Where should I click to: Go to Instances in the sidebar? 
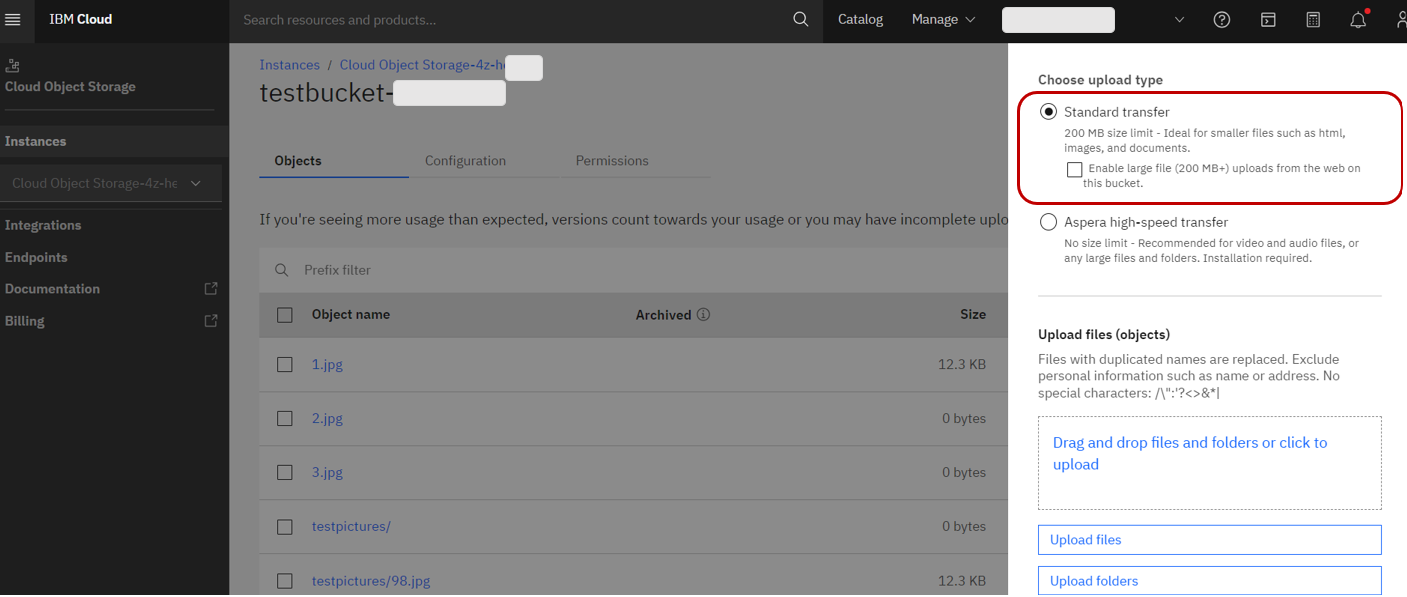click(35, 142)
